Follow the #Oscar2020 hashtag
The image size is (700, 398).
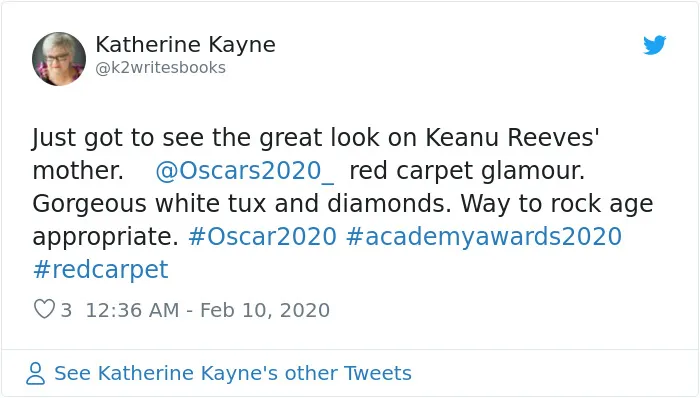pos(262,236)
